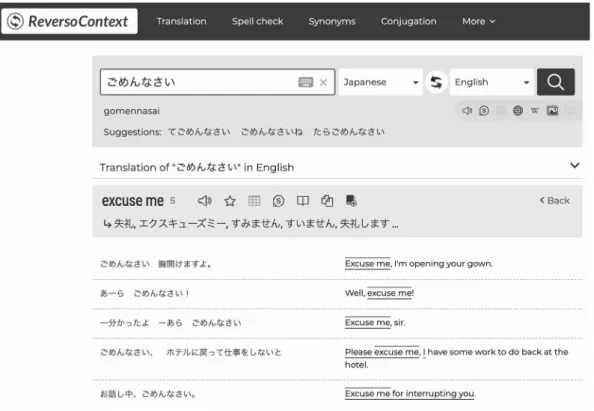Play audio for excuse me
The image size is (594, 411).
205,201
